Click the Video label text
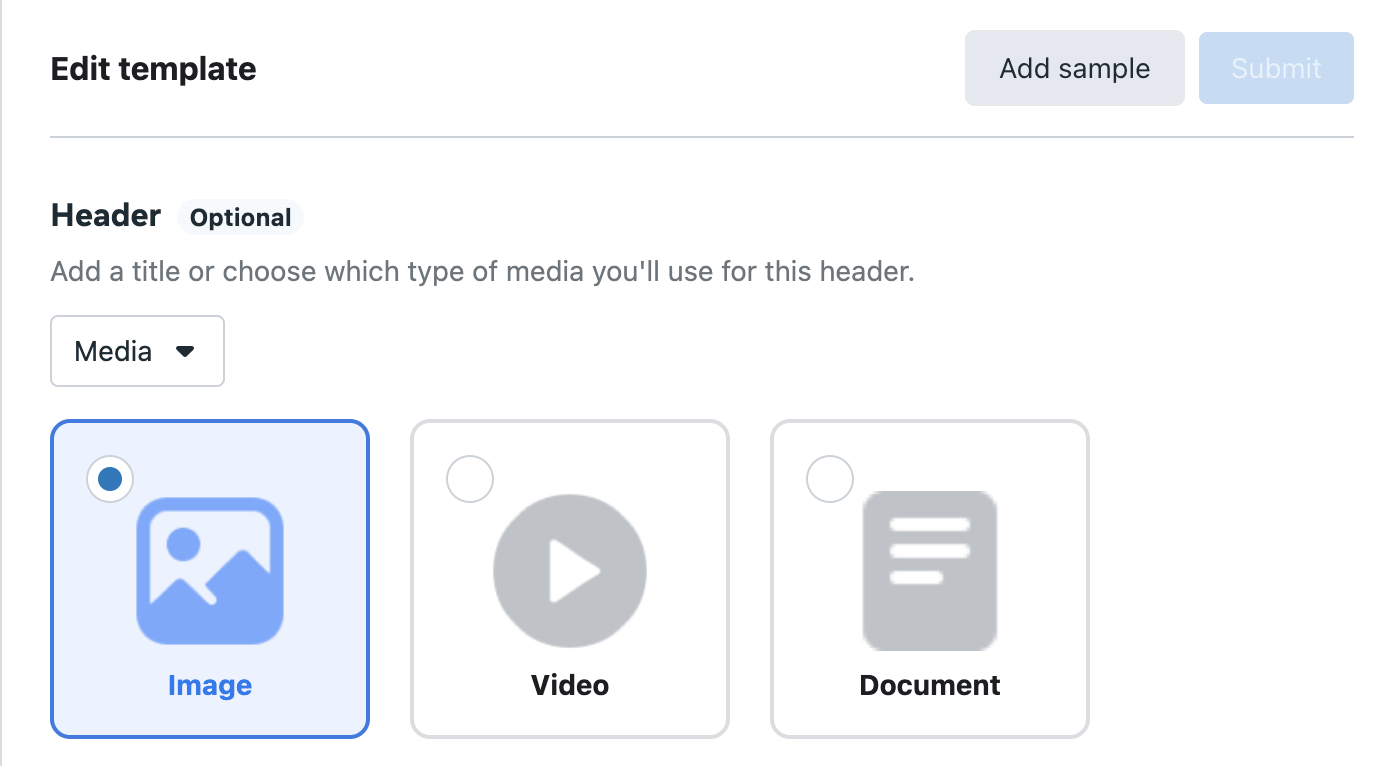This screenshot has width=1400, height=766. point(570,686)
